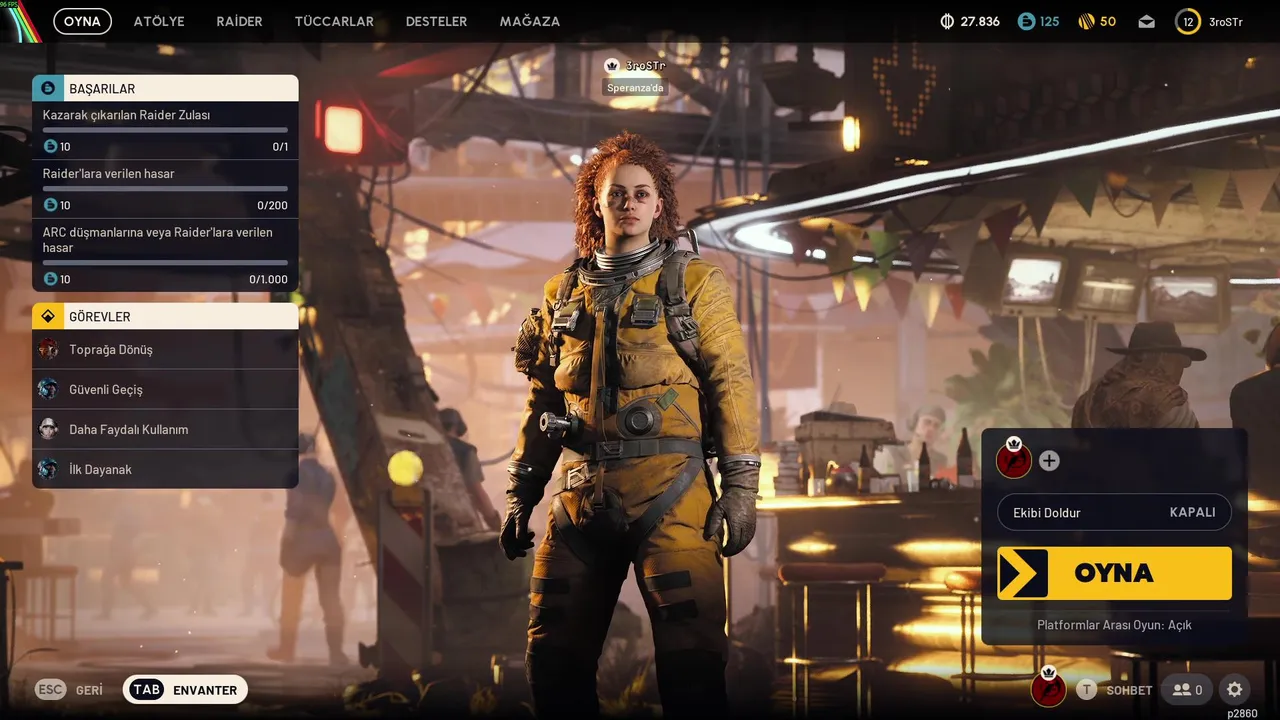
Task: Select 'Kazarak çıkarılan Raider Zulası' achievement
Action: click(165, 130)
